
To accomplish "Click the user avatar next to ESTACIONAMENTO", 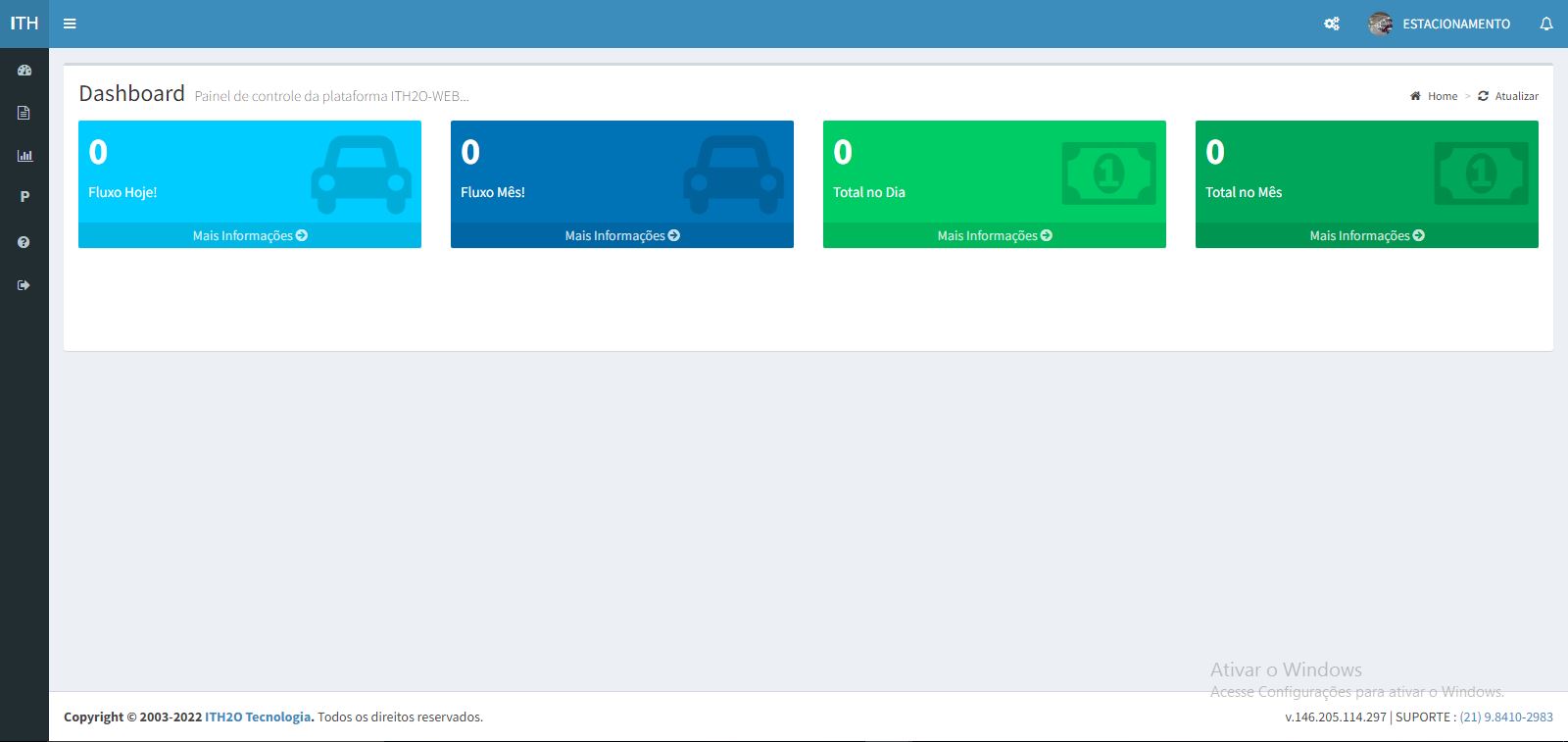I will pyautogui.click(x=1381, y=24).
